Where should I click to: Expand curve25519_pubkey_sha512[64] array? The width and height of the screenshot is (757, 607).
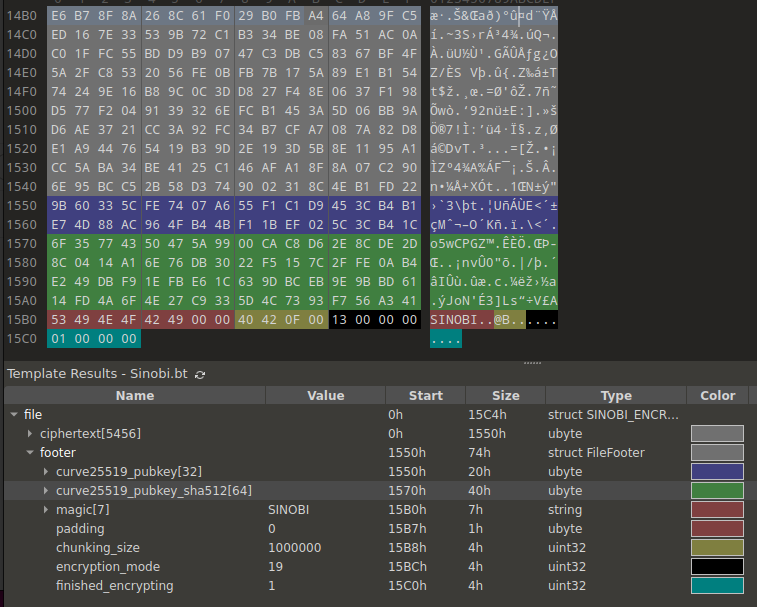(x=46, y=491)
